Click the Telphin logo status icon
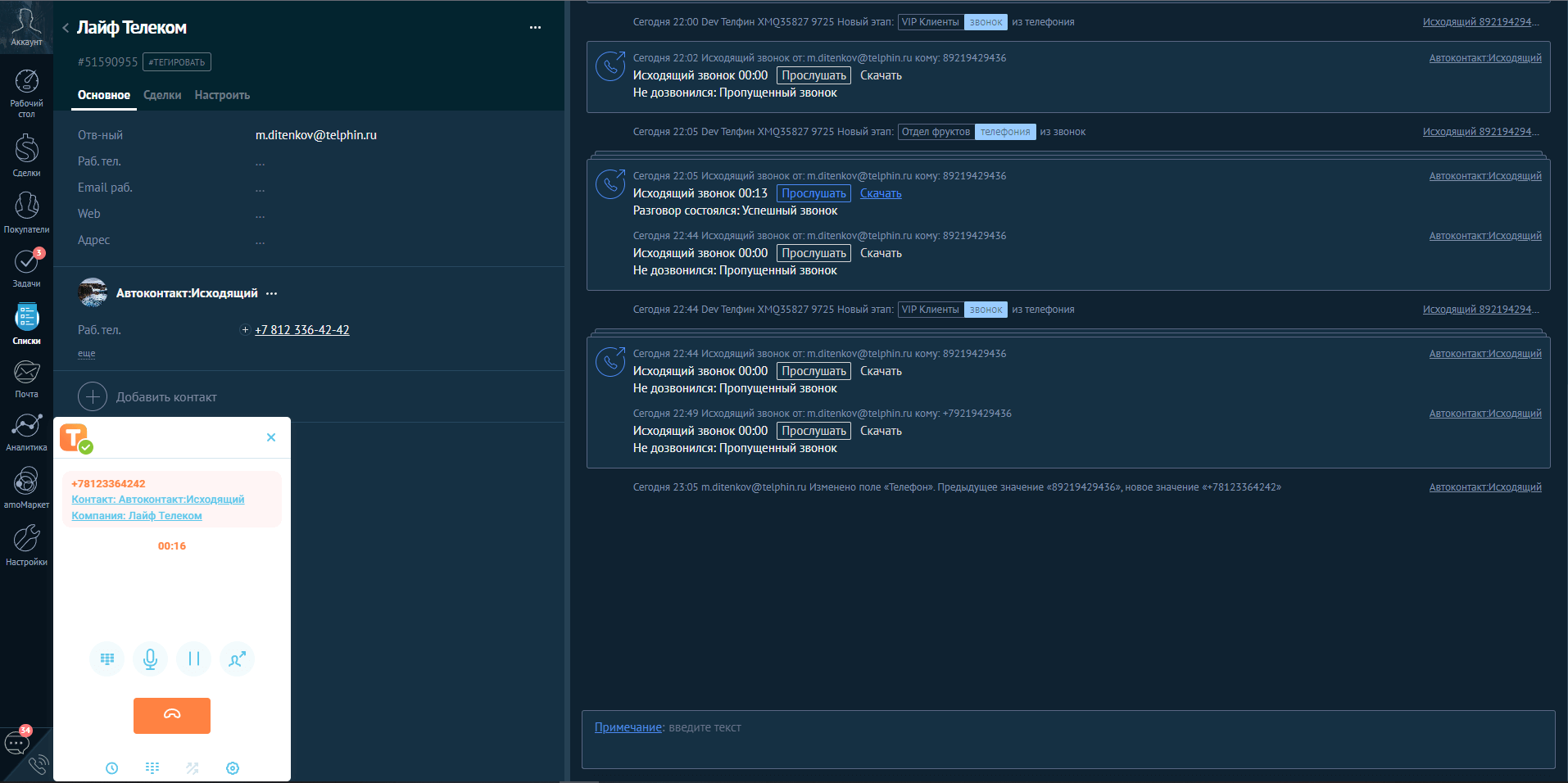This screenshot has height=783, width=1568. (76, 438)
